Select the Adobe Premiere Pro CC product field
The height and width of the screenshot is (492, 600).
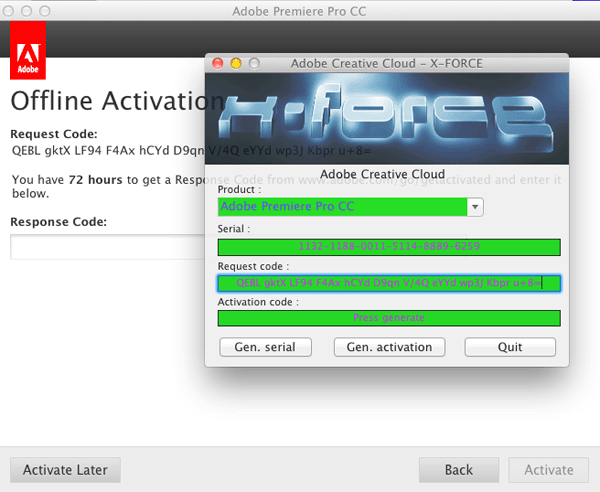(342, 207)
